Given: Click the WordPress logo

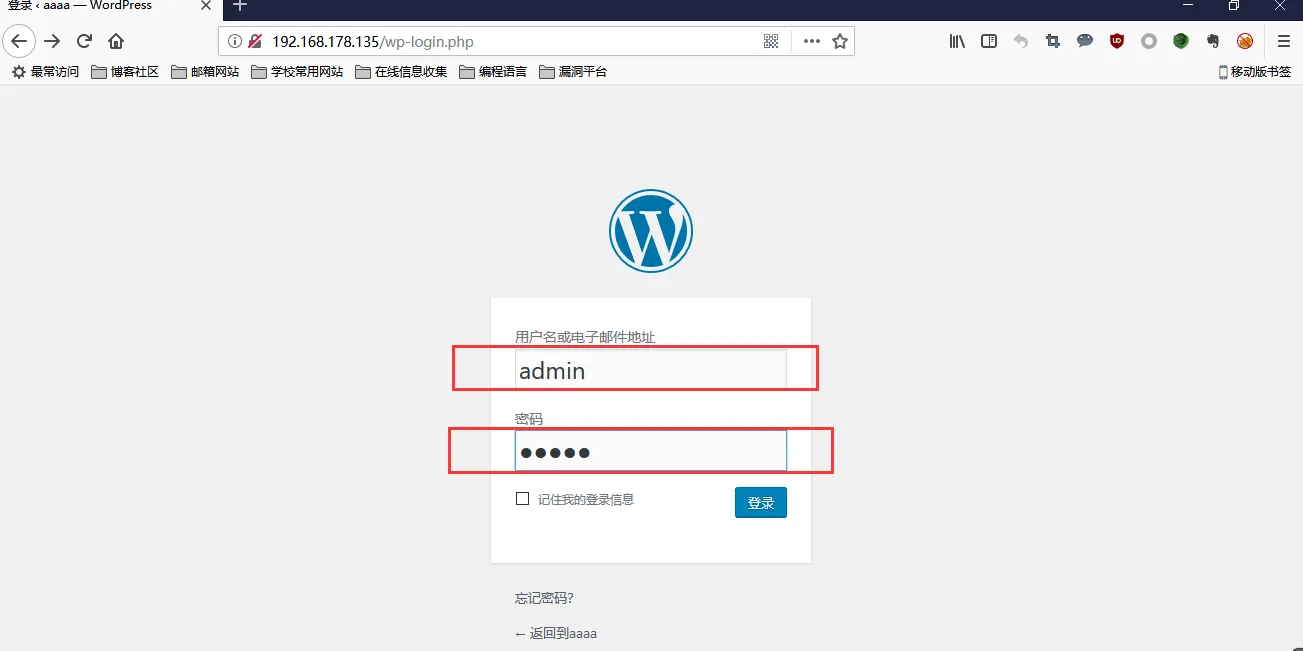Looking at the screenshot, I should point(651,231).
